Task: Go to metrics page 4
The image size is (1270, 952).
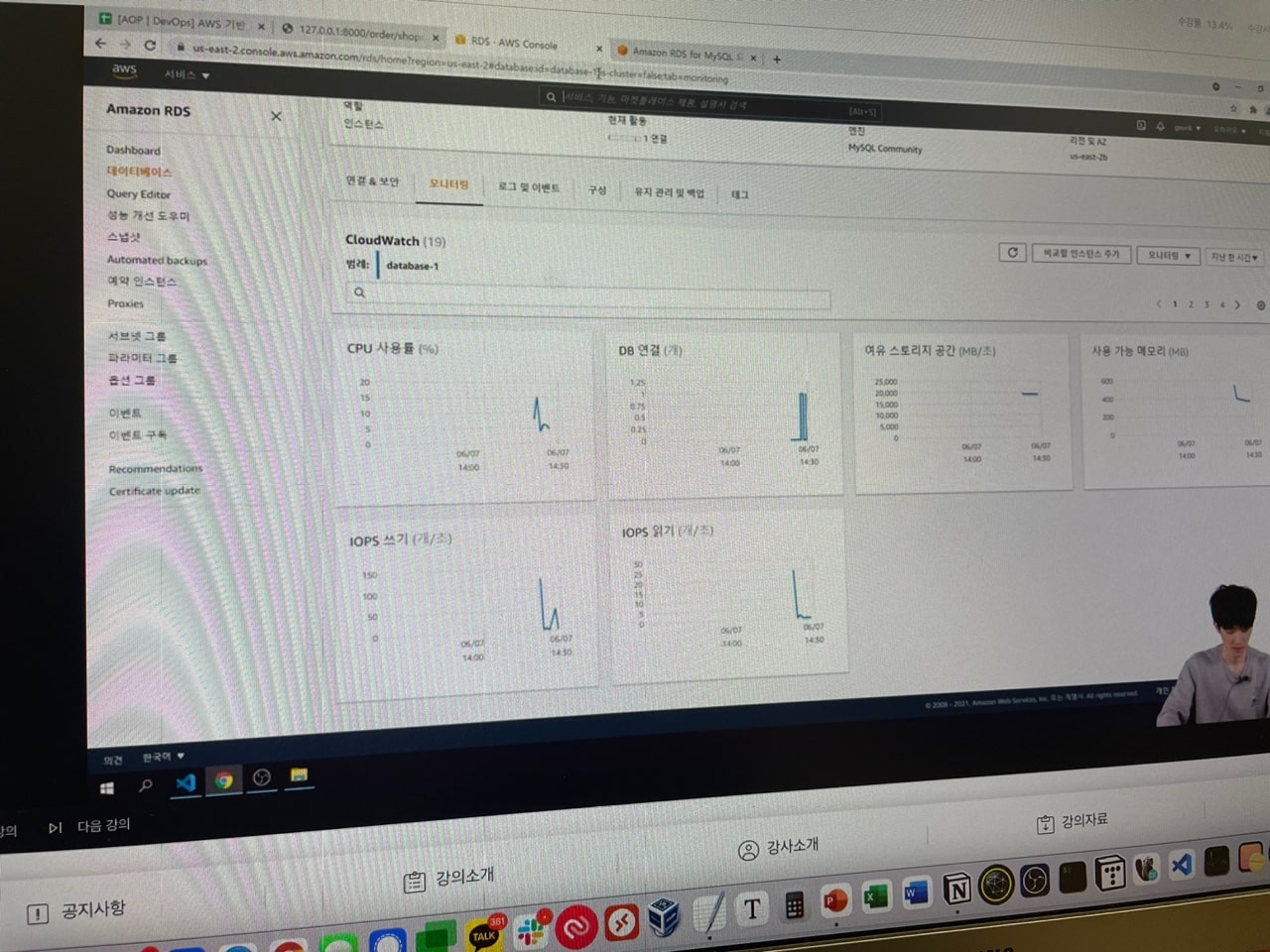Action: tap(1222, 304)
